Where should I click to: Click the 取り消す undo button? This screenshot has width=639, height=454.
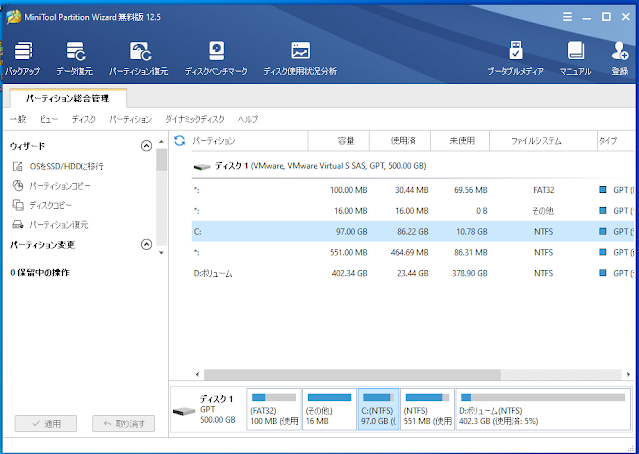[123, 423]
